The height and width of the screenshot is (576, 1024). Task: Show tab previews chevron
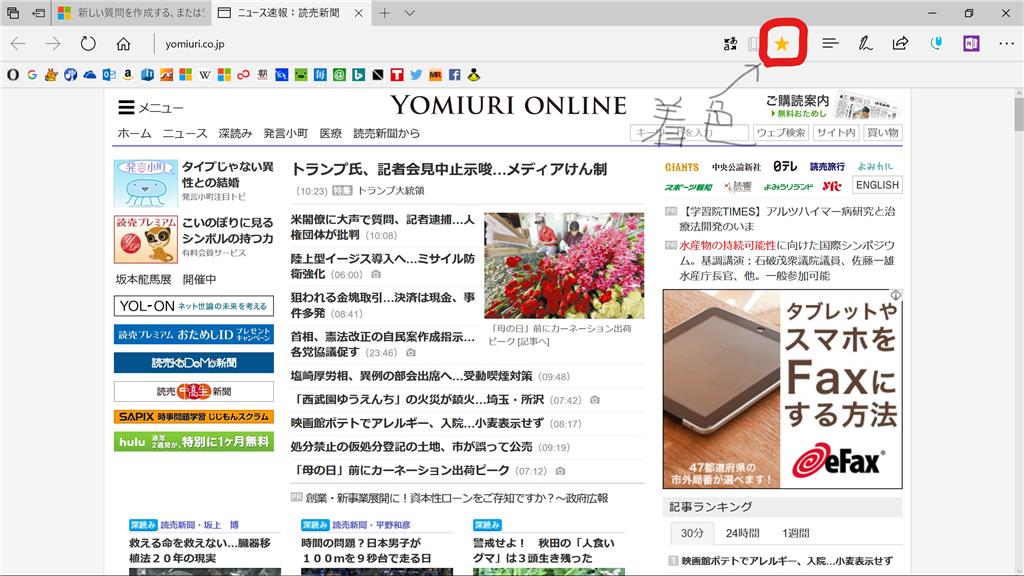[409, 12]
